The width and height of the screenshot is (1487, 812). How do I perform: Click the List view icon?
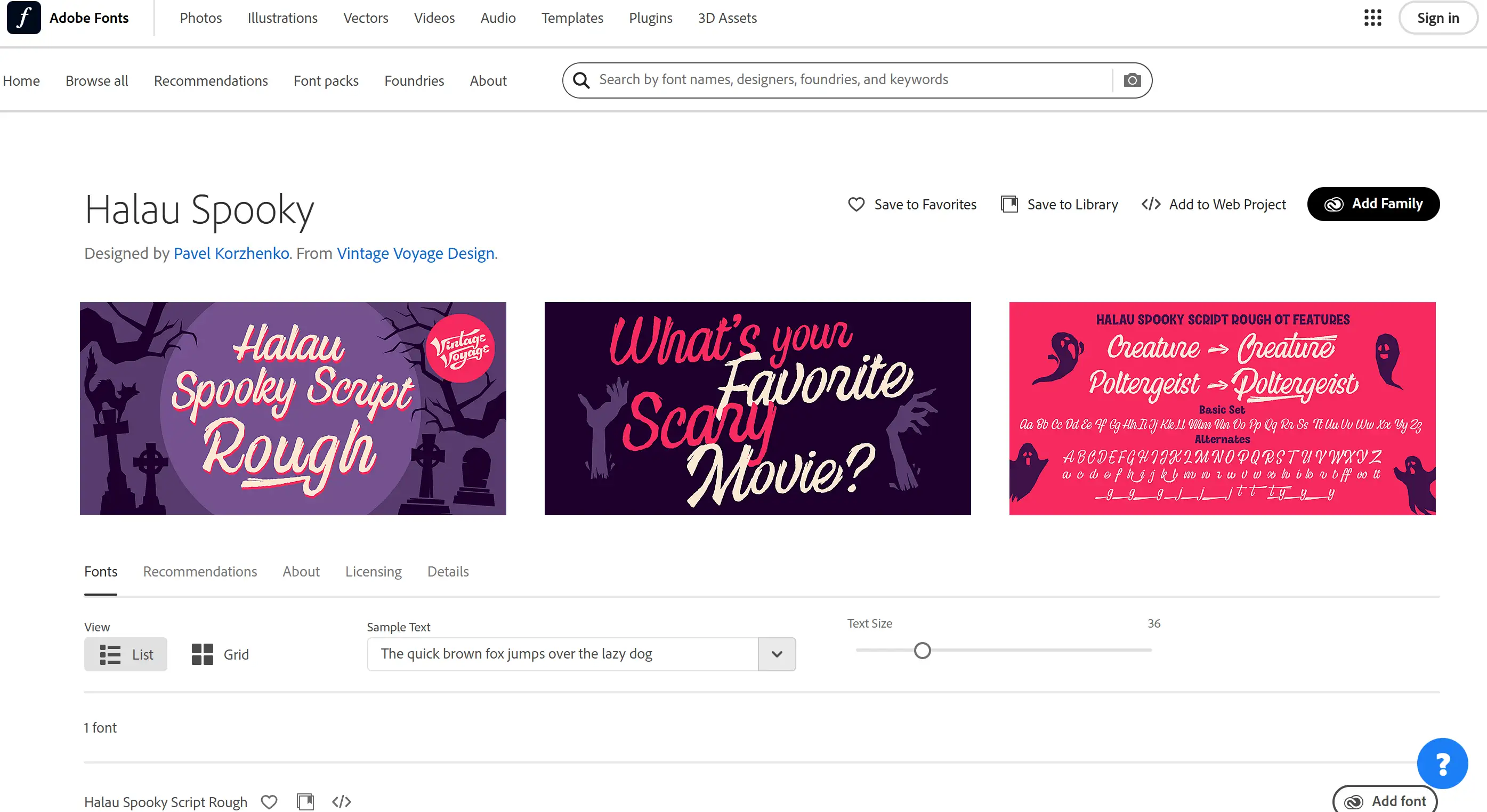point(110,654)
